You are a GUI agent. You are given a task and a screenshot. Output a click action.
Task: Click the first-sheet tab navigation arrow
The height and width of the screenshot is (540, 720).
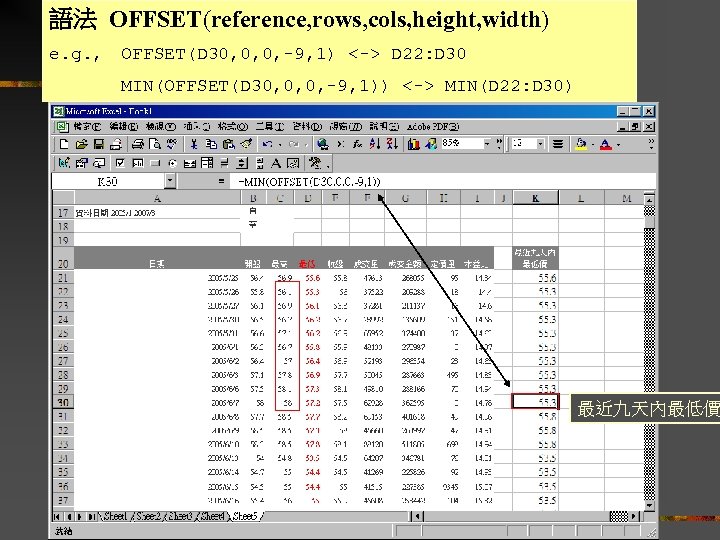tap(58, 517)
